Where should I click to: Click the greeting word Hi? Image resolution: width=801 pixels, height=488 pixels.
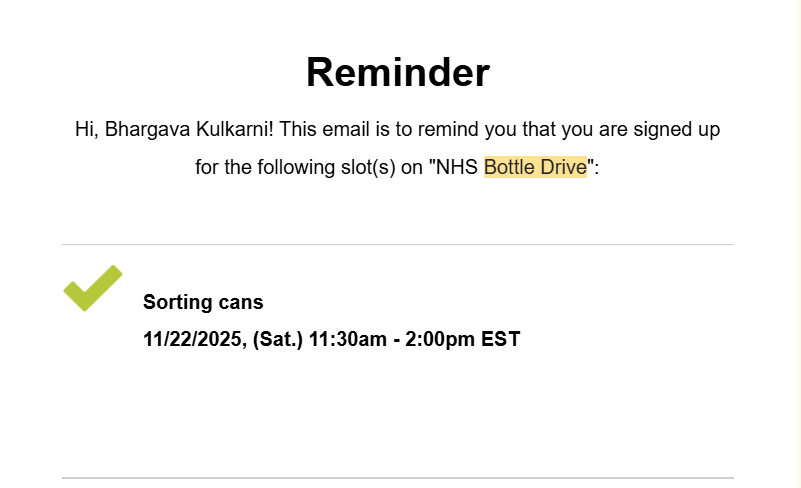[85, 130]
